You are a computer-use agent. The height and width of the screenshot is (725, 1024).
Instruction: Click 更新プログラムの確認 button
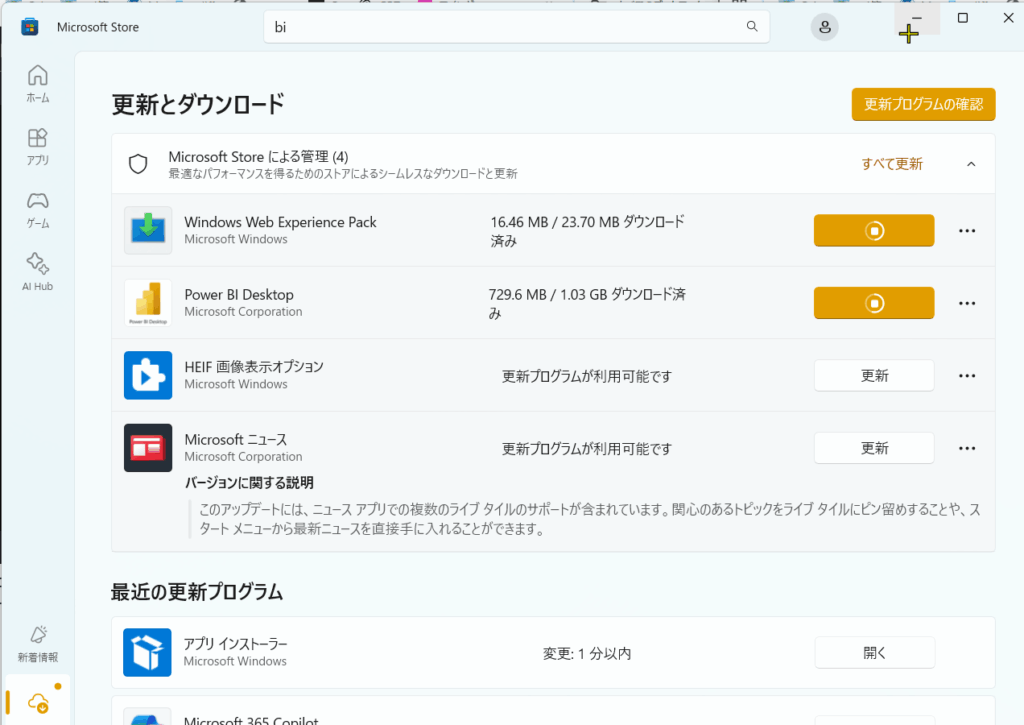923,105
